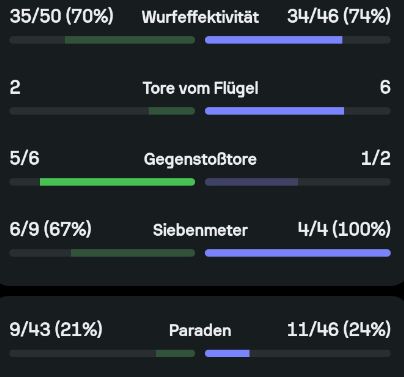Click the Siebenmeter label

click(200, 230)
